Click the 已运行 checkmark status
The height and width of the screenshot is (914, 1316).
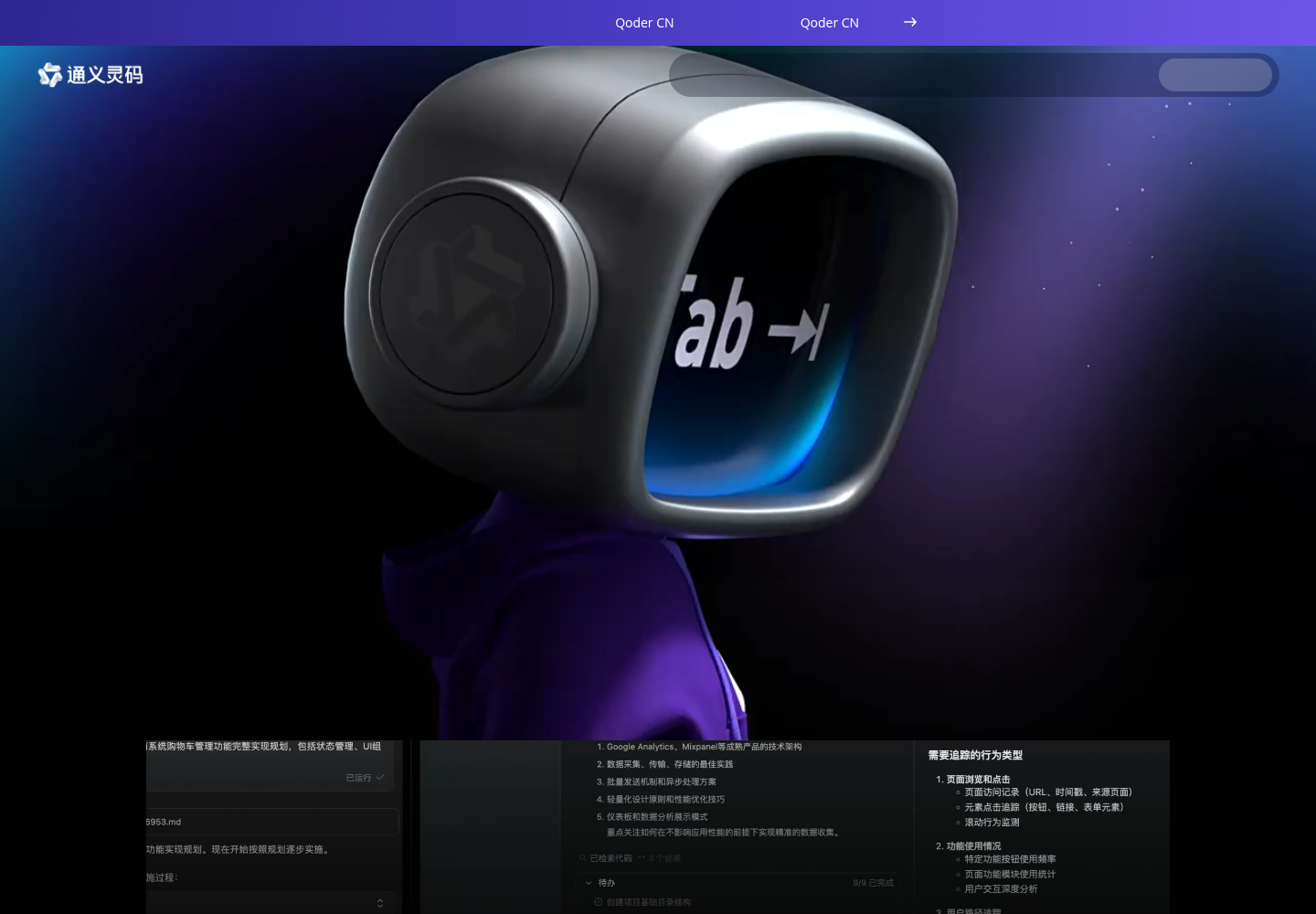[365, 778]
